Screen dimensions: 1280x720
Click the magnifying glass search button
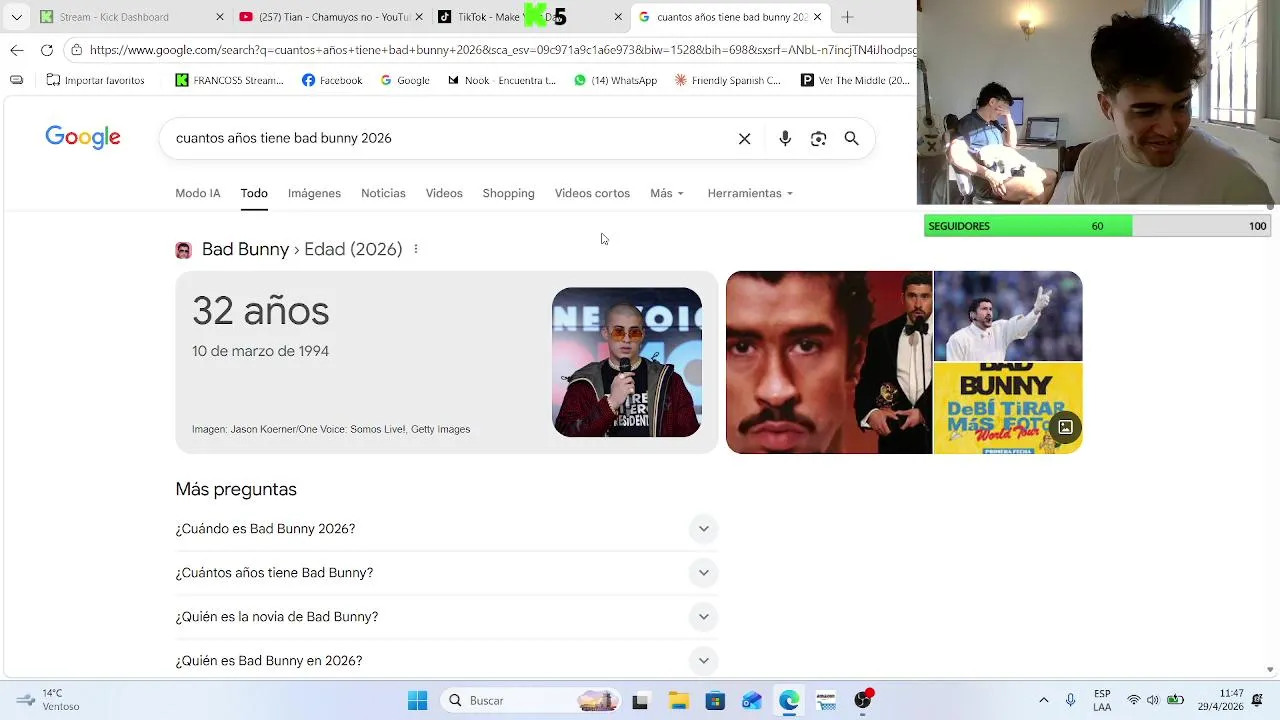click(x=851, y=139)
